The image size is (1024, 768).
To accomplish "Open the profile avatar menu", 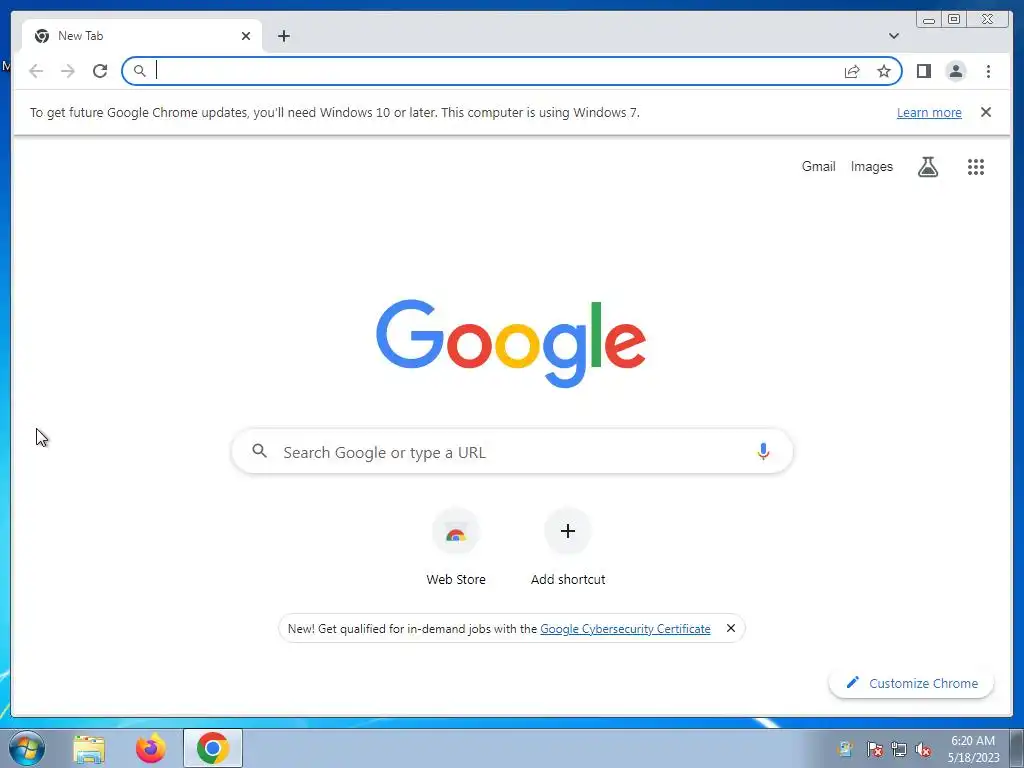I will pyautogui.click(x=955, y=71).
